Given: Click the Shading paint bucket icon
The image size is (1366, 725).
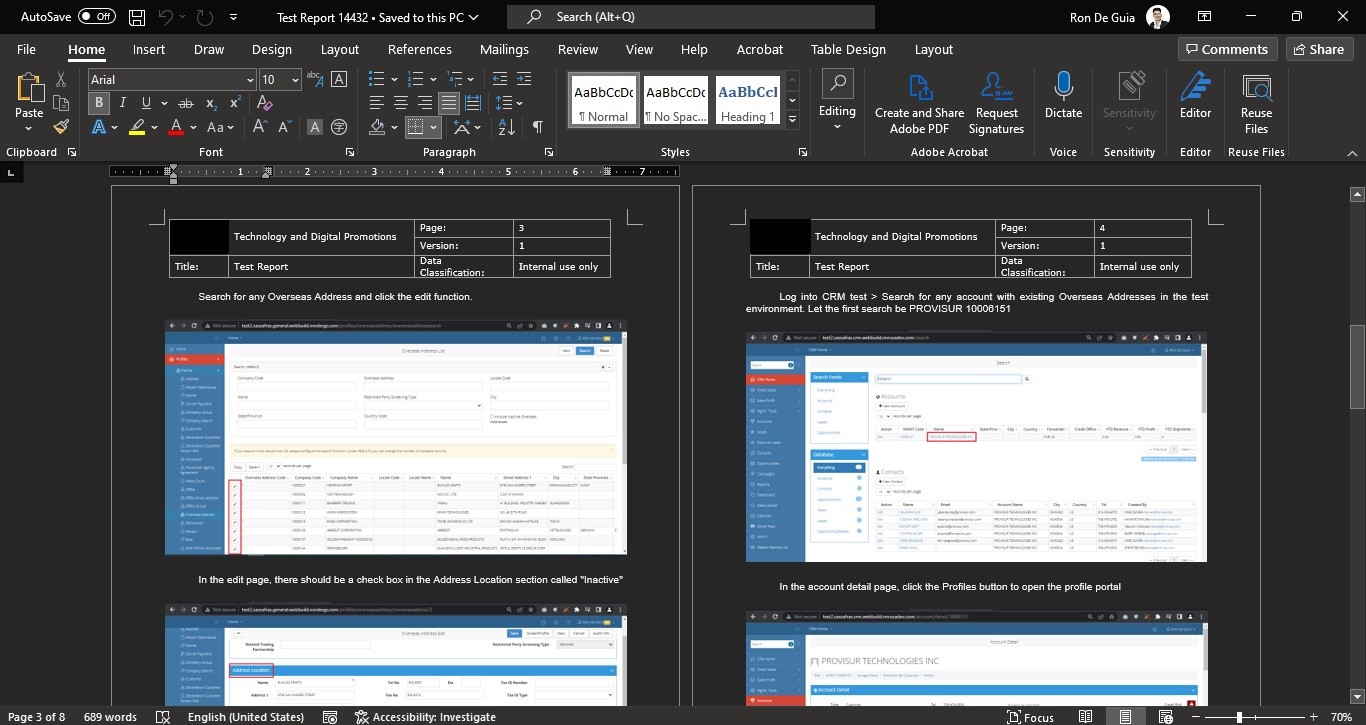Looking at the screenshot, I should (x=377, y=127).
